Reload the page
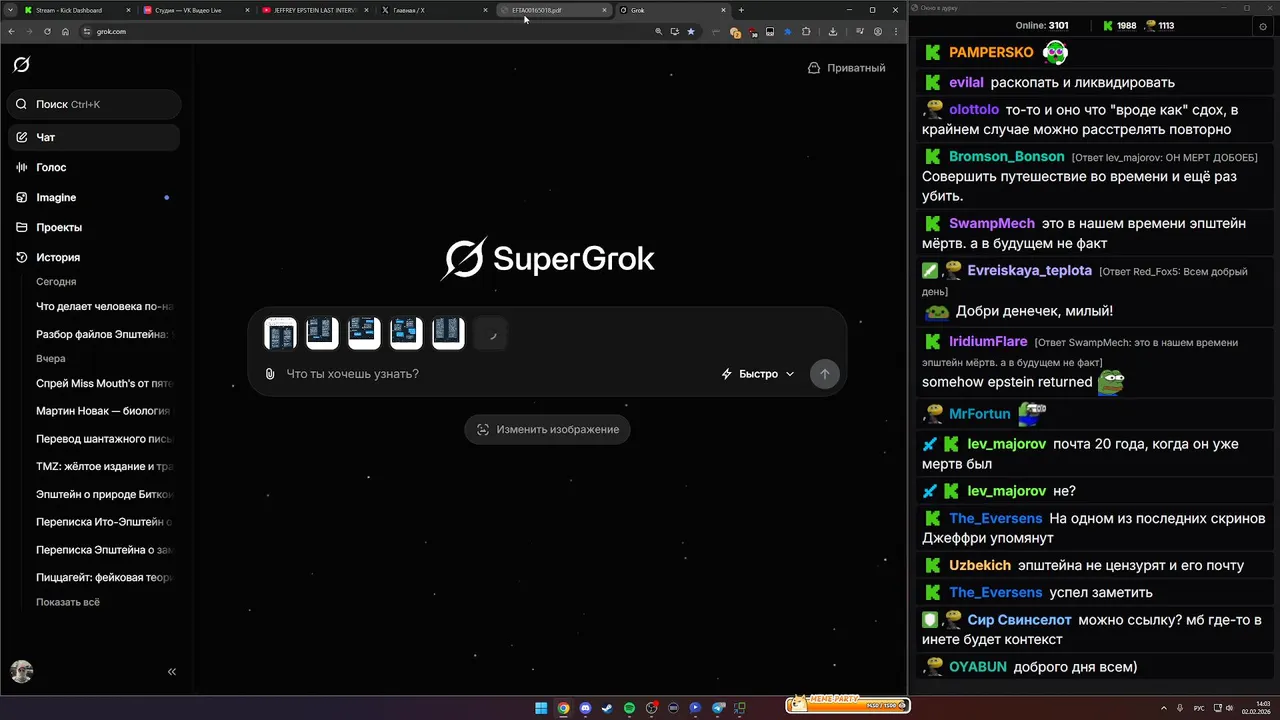This screenshot has width=1280, height=720. 47,31
